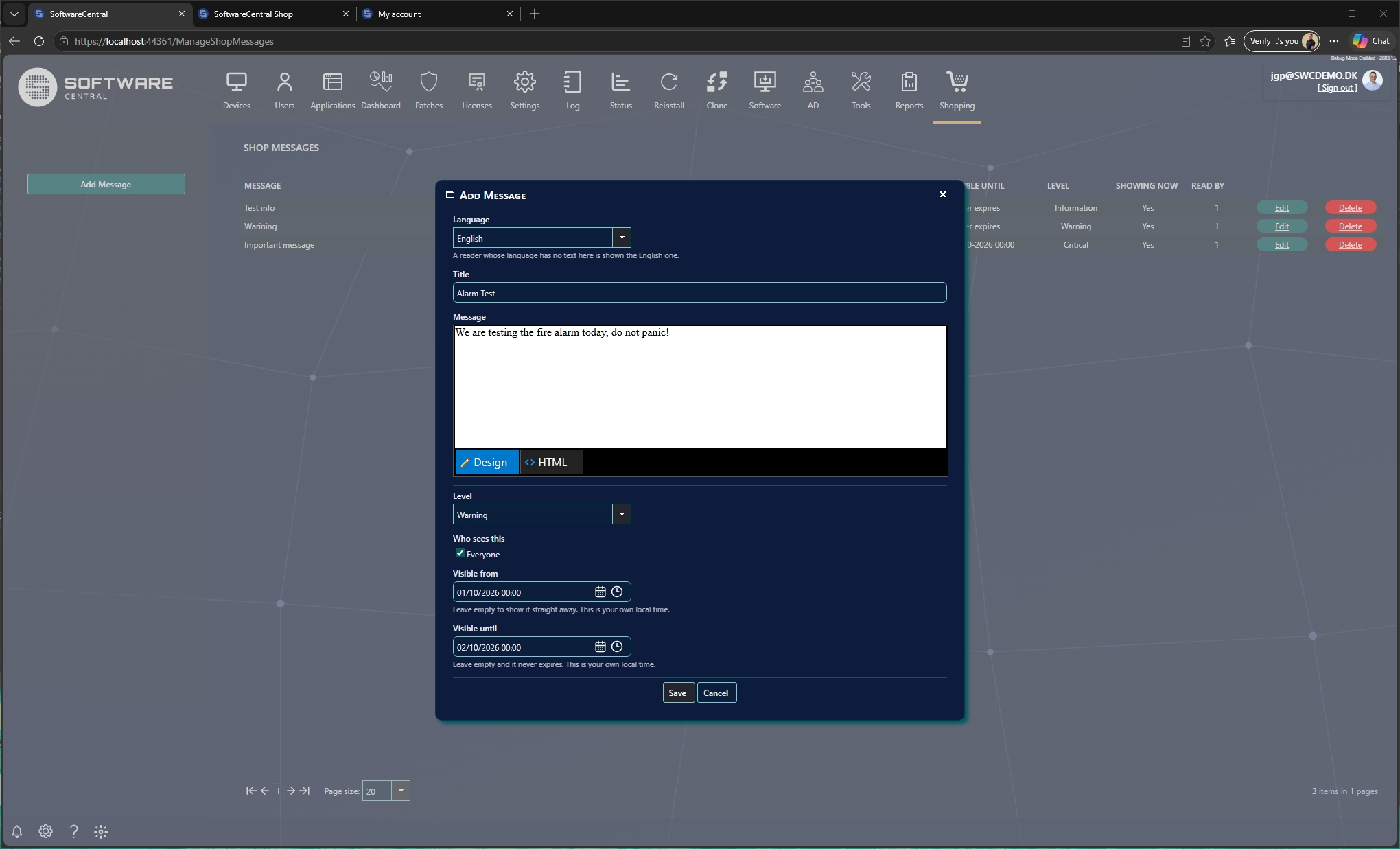Click the help question mark icon
This screenshot has width=1400, height=849.
(x=74, y=831)
